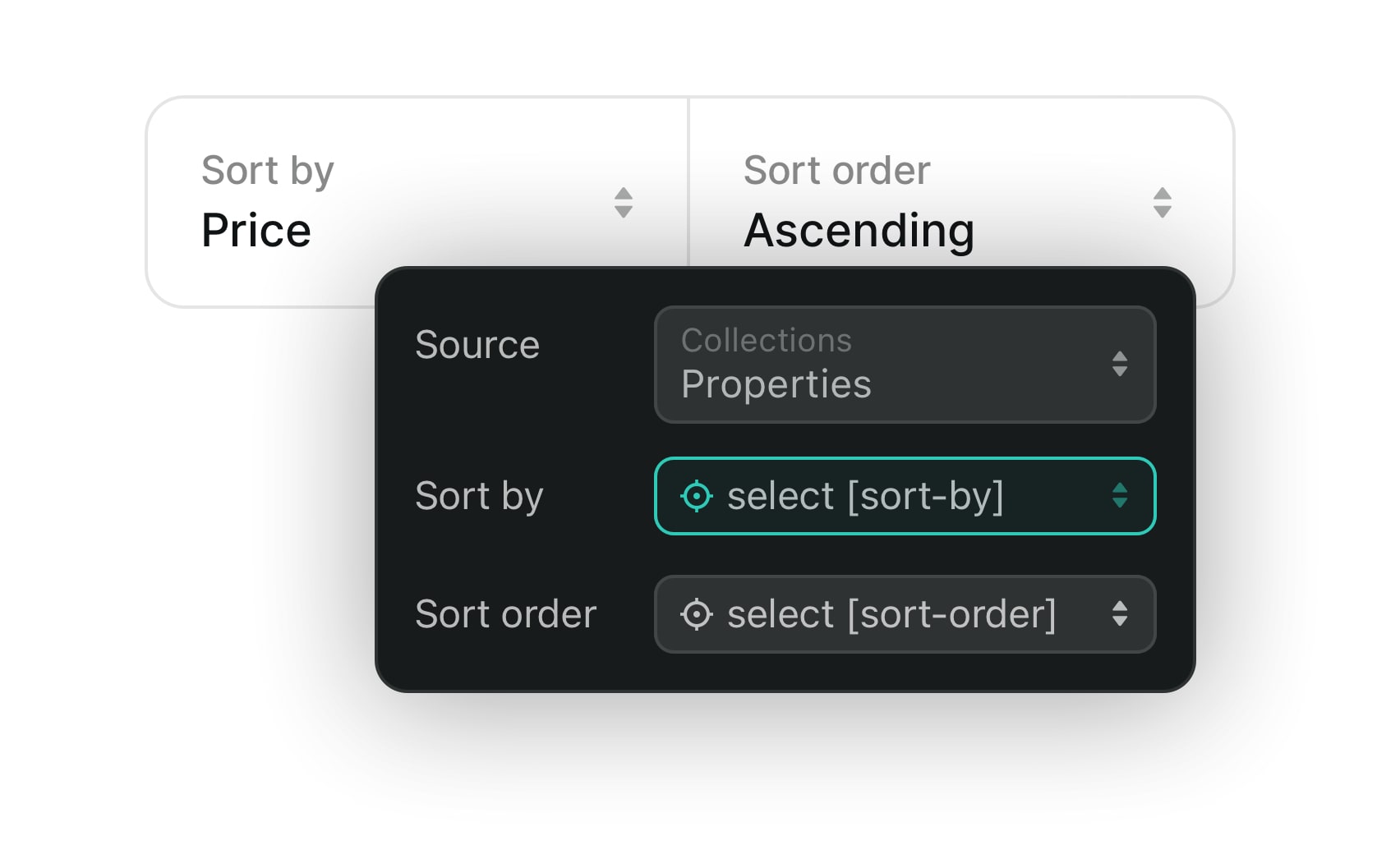Click the target icon in sort-order select

click(697, 614)
